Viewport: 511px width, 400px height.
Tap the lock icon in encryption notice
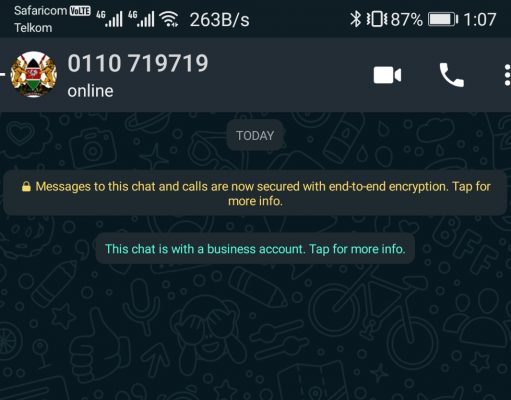point(26,186)
